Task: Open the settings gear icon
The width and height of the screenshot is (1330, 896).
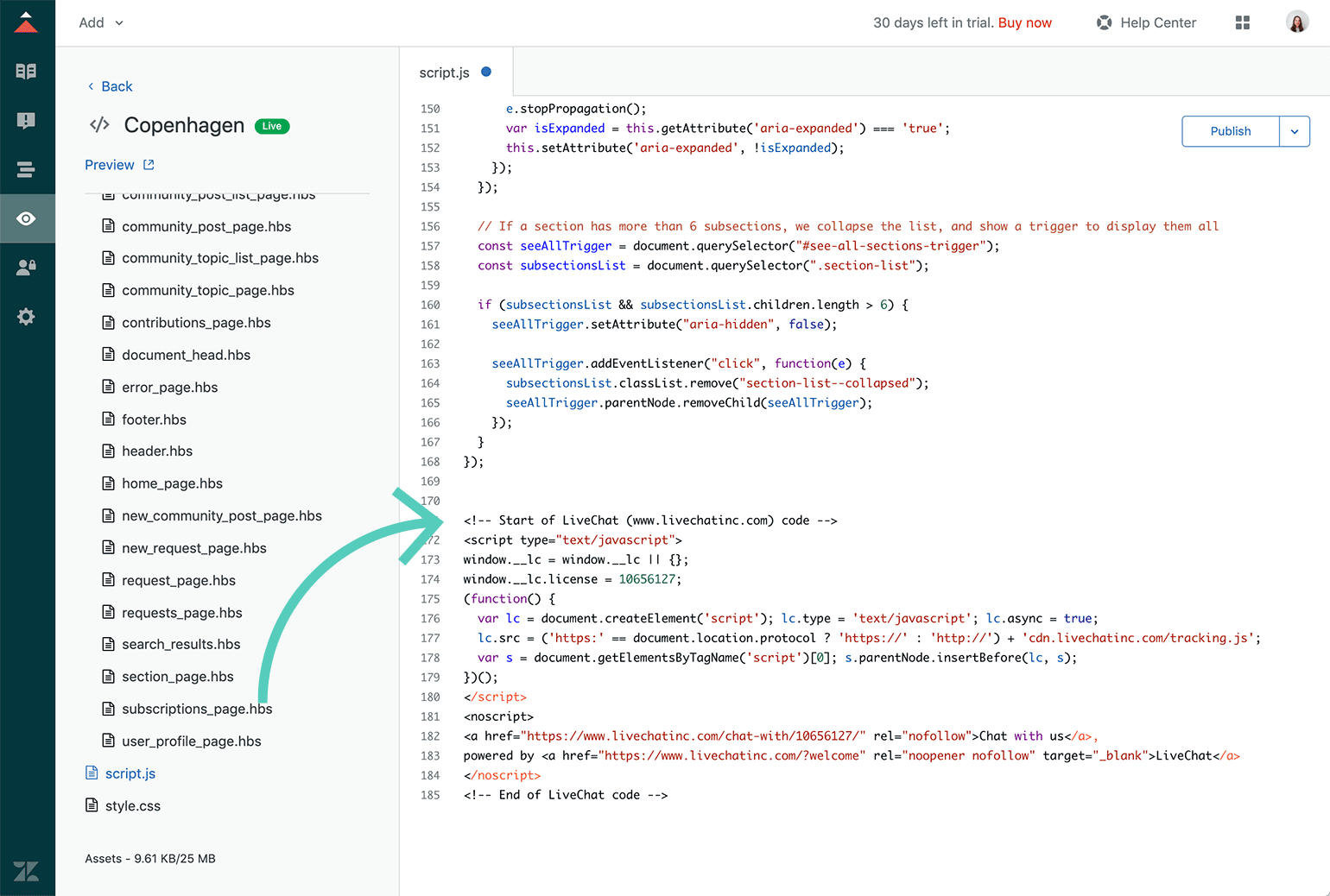Action: click(x=26, y=317)
